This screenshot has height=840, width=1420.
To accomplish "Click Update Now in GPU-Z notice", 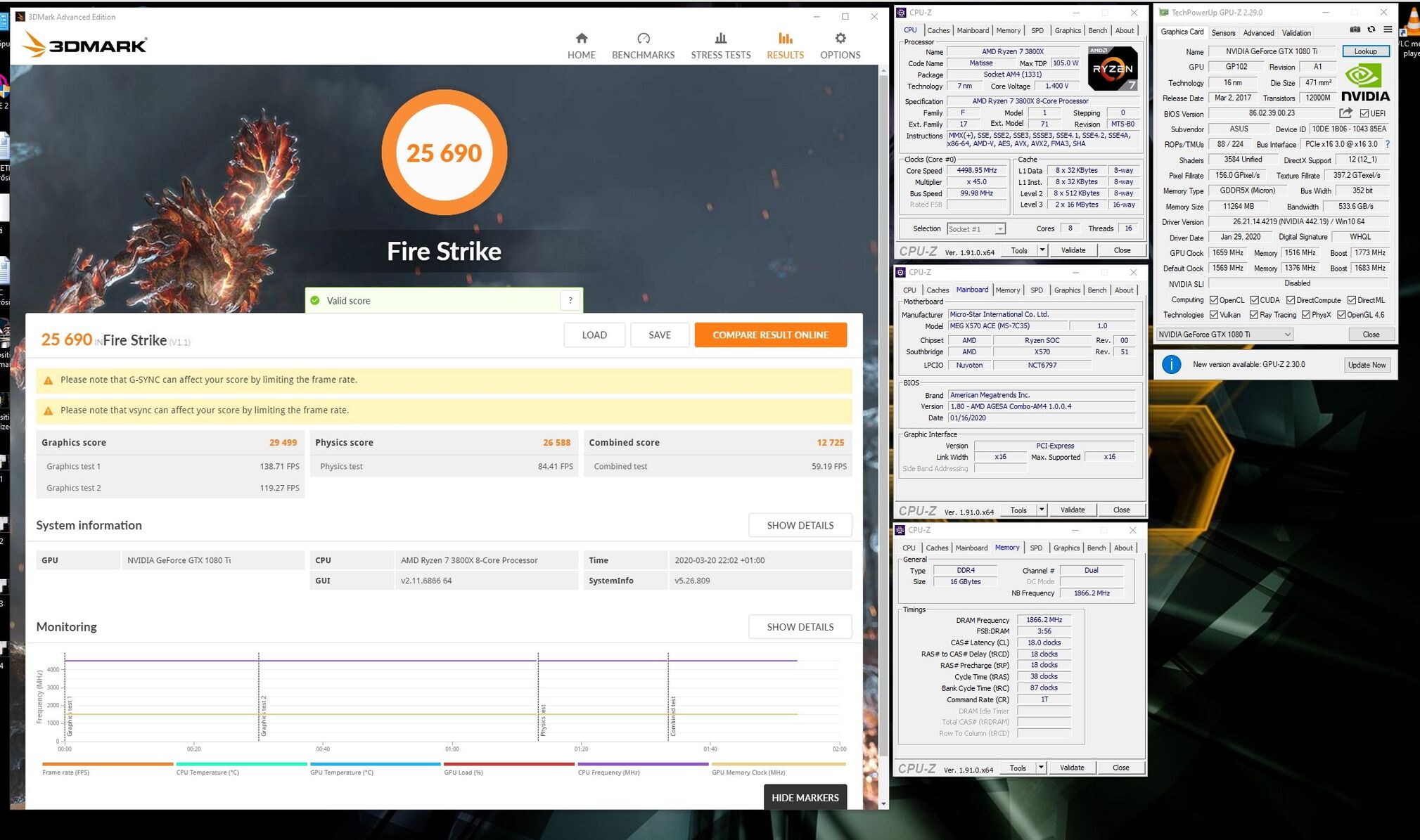I will [1367, 365].
